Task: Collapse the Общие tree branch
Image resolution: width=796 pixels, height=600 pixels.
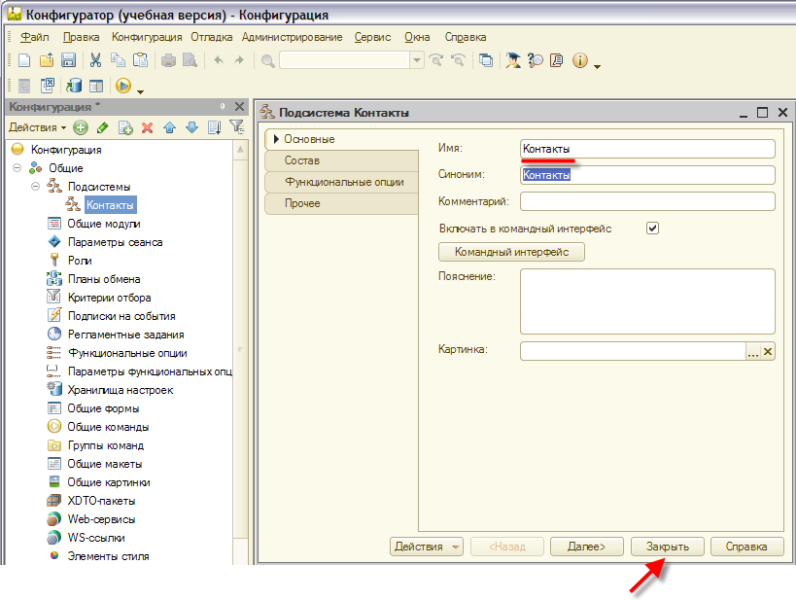Action: [x=17, y=168]
